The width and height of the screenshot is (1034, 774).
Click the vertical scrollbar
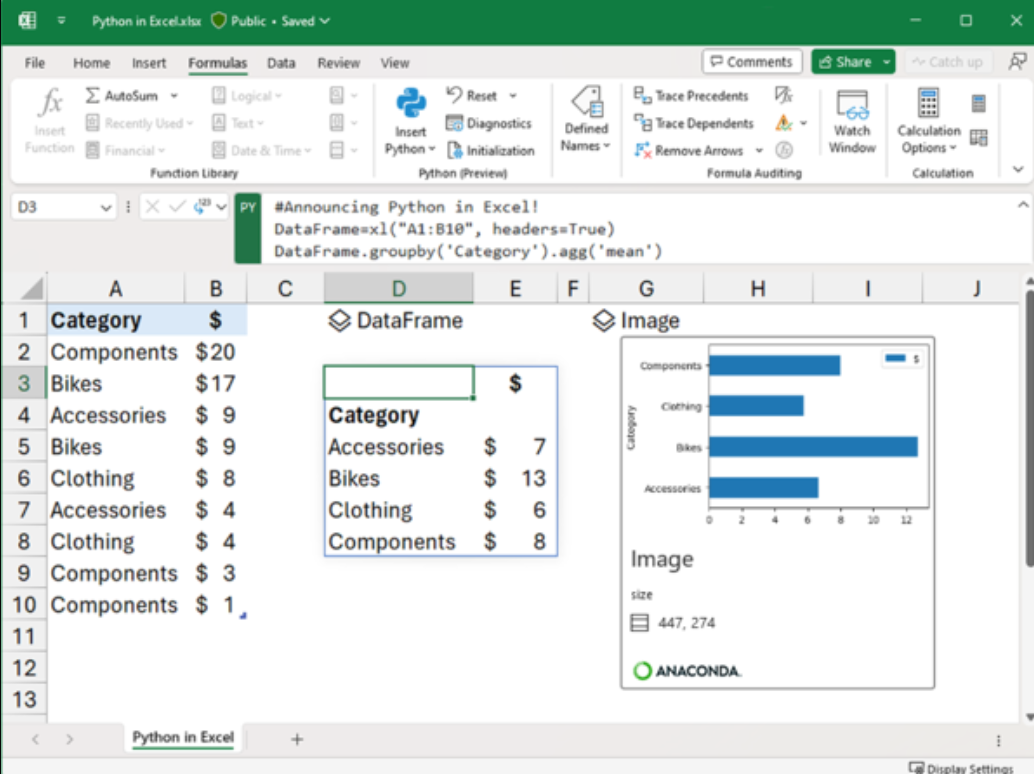click(x=1029, y=427)
